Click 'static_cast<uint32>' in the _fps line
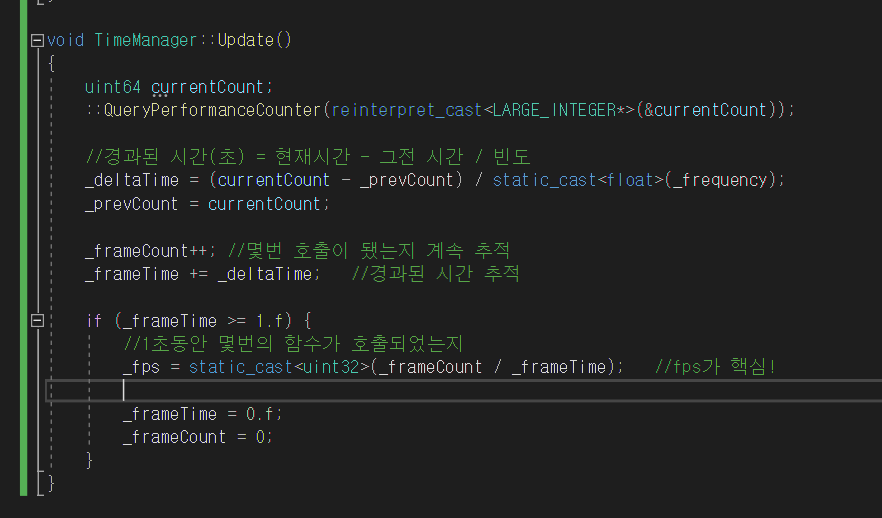This screenshot has width=882, height=518. (x=279, y=367)
